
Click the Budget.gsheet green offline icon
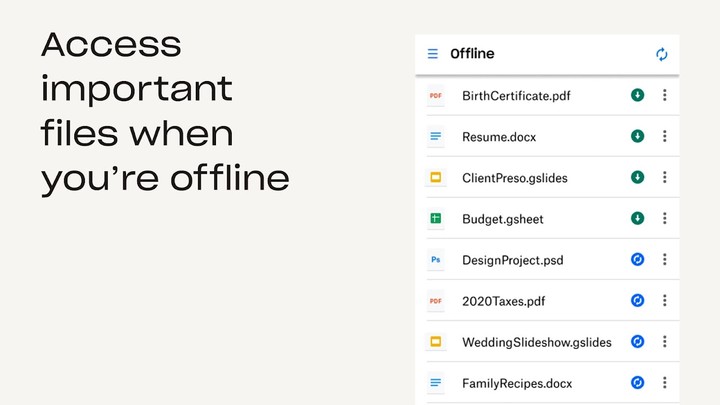click(637, 218)
